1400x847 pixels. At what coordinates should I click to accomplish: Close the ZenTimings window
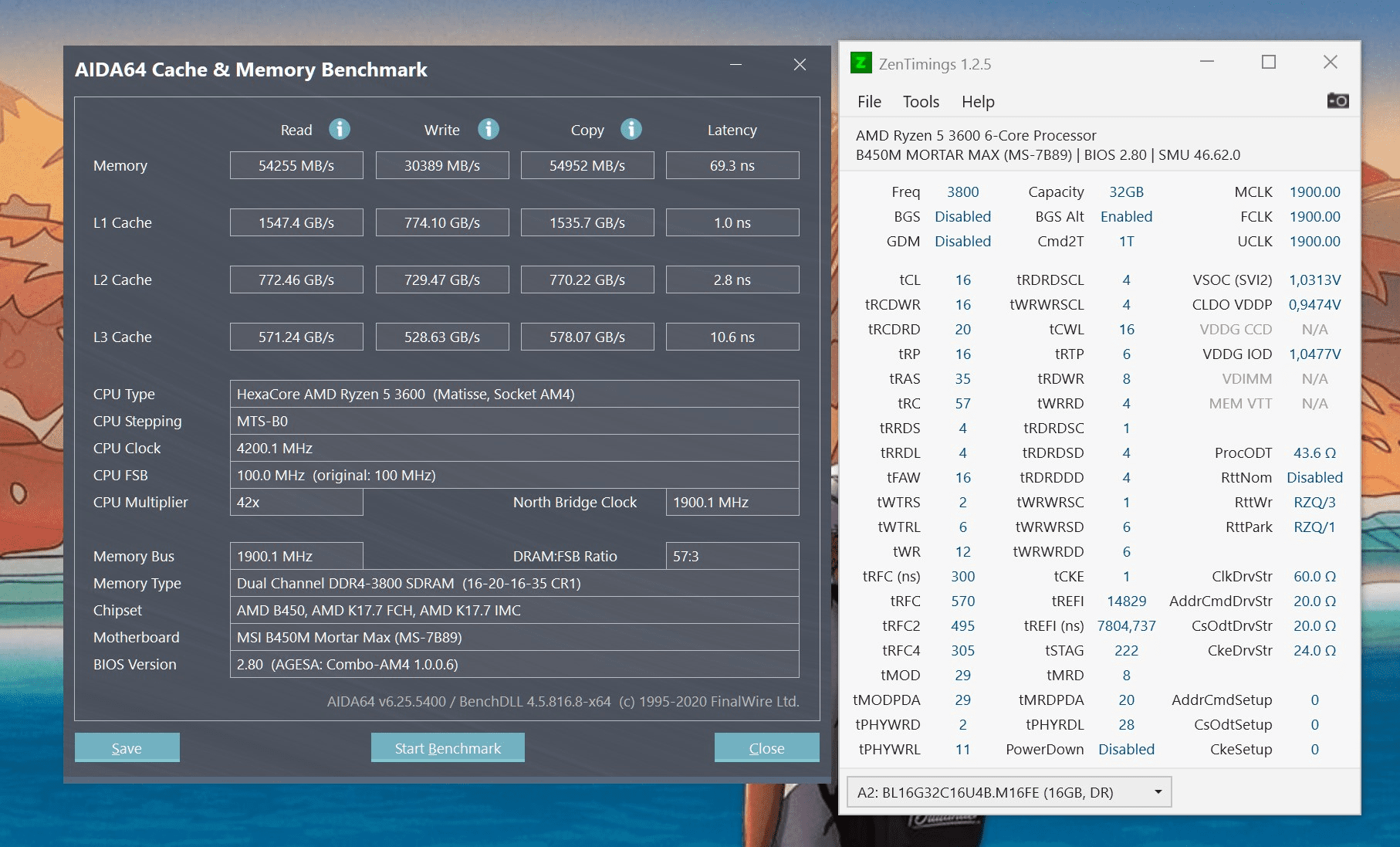pyautogui.click(x=1331, y=62)
